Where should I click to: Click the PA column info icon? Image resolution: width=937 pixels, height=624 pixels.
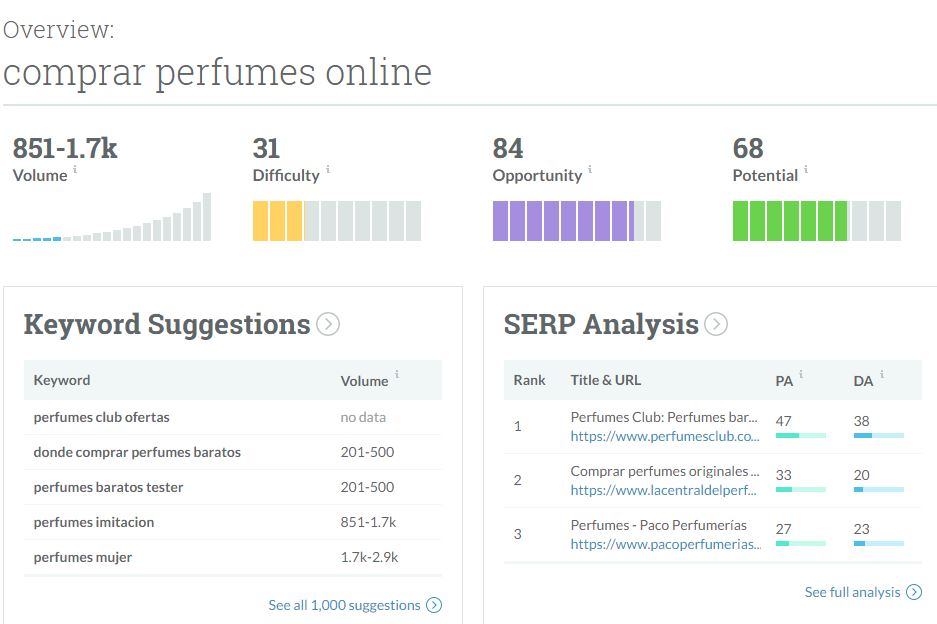click(800, 375)
